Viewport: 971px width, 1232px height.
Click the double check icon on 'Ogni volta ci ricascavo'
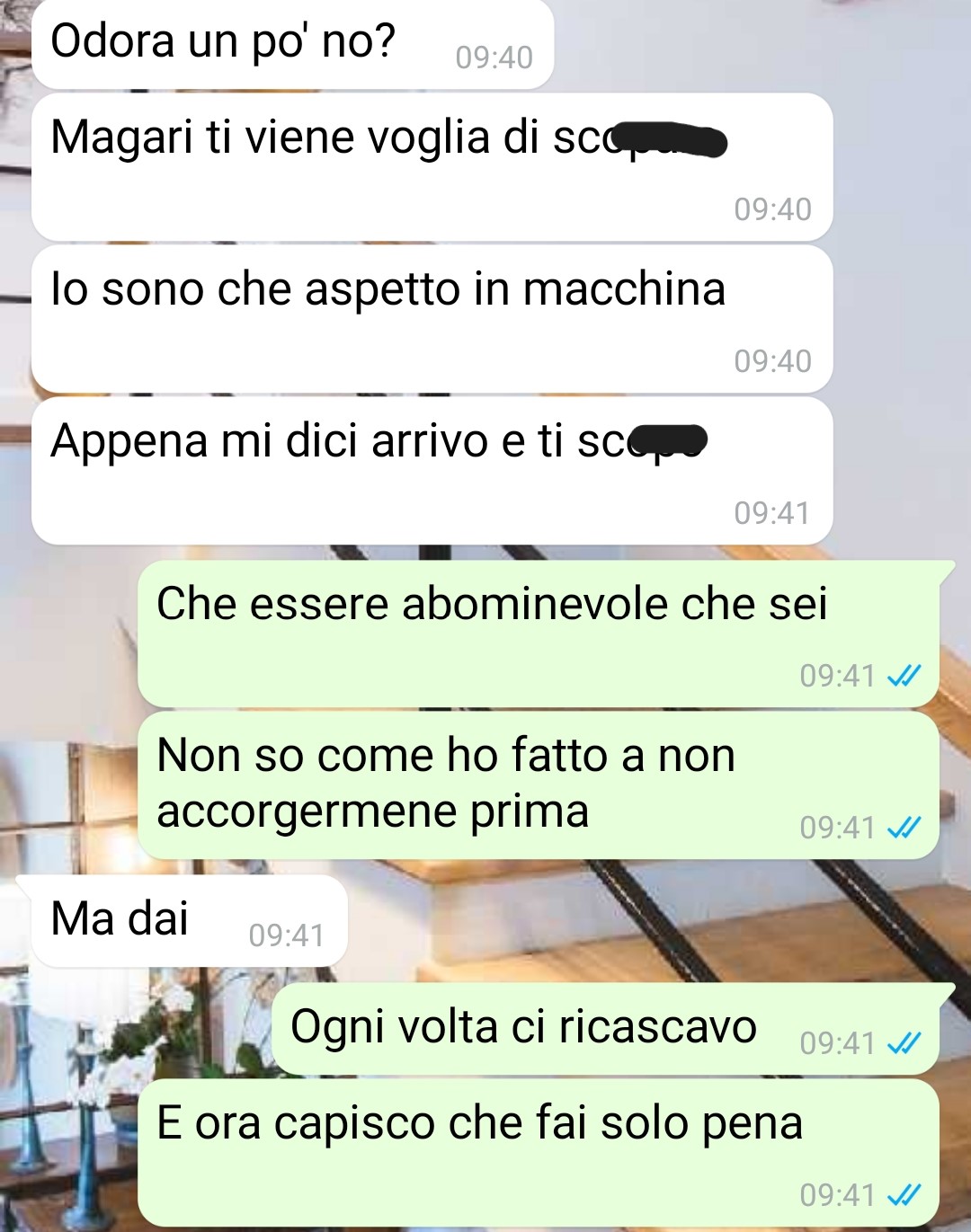[904, 1043]
